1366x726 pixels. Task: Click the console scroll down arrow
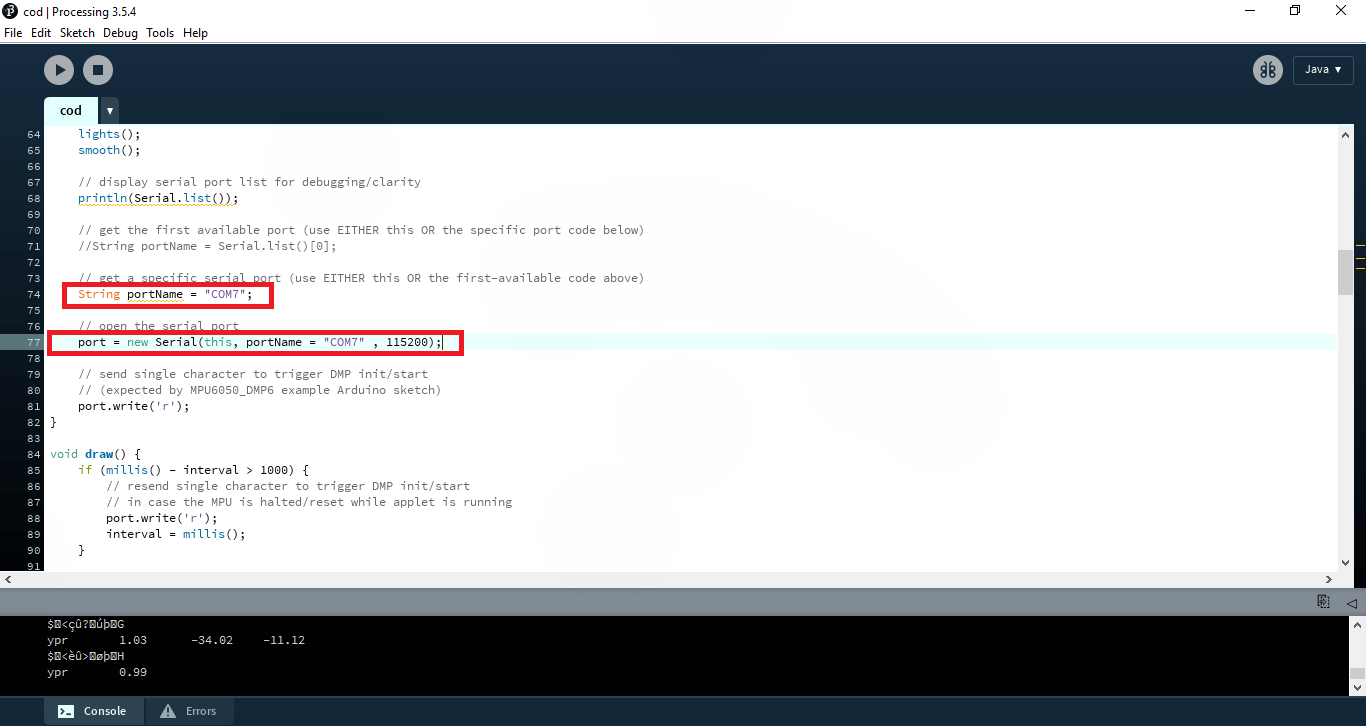pyautogui.click(x=1358, y=687)
